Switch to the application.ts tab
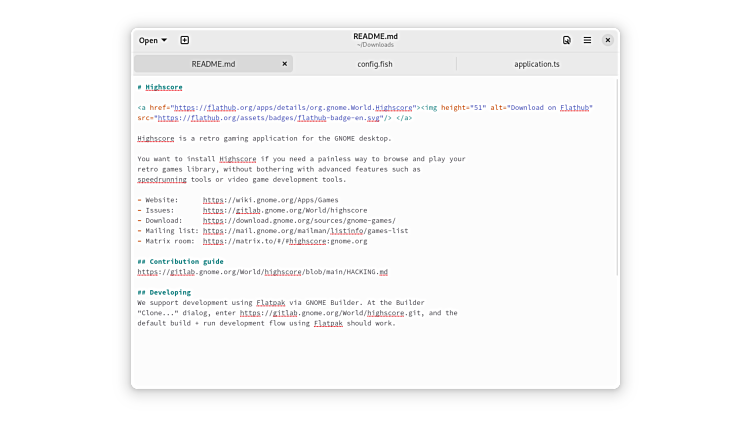The width and height of the screenshot is (752, 423). [x=537, y=64]
